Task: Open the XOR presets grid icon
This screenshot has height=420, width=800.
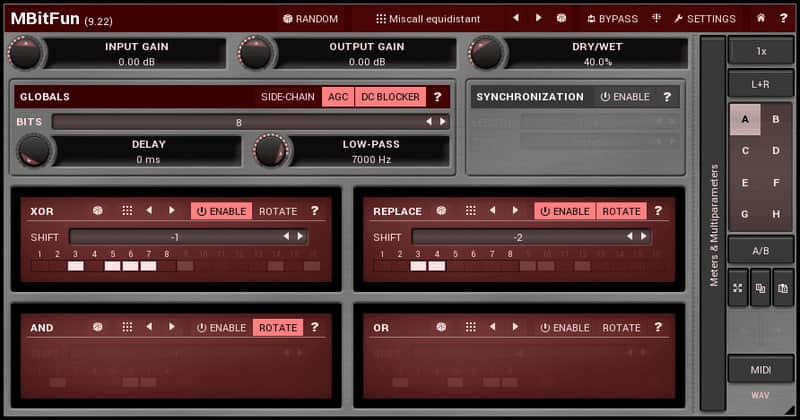Action: [127, 211]
